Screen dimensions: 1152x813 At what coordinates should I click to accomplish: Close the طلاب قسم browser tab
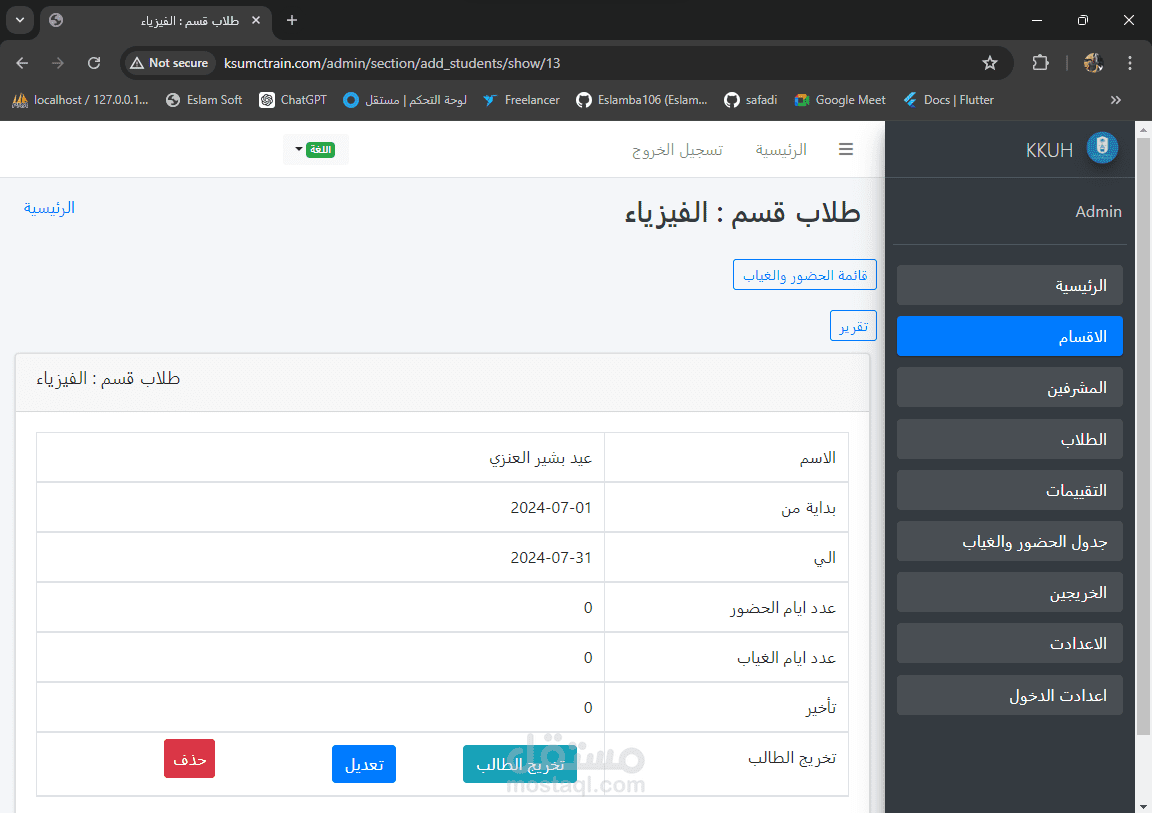pos(256,21)
